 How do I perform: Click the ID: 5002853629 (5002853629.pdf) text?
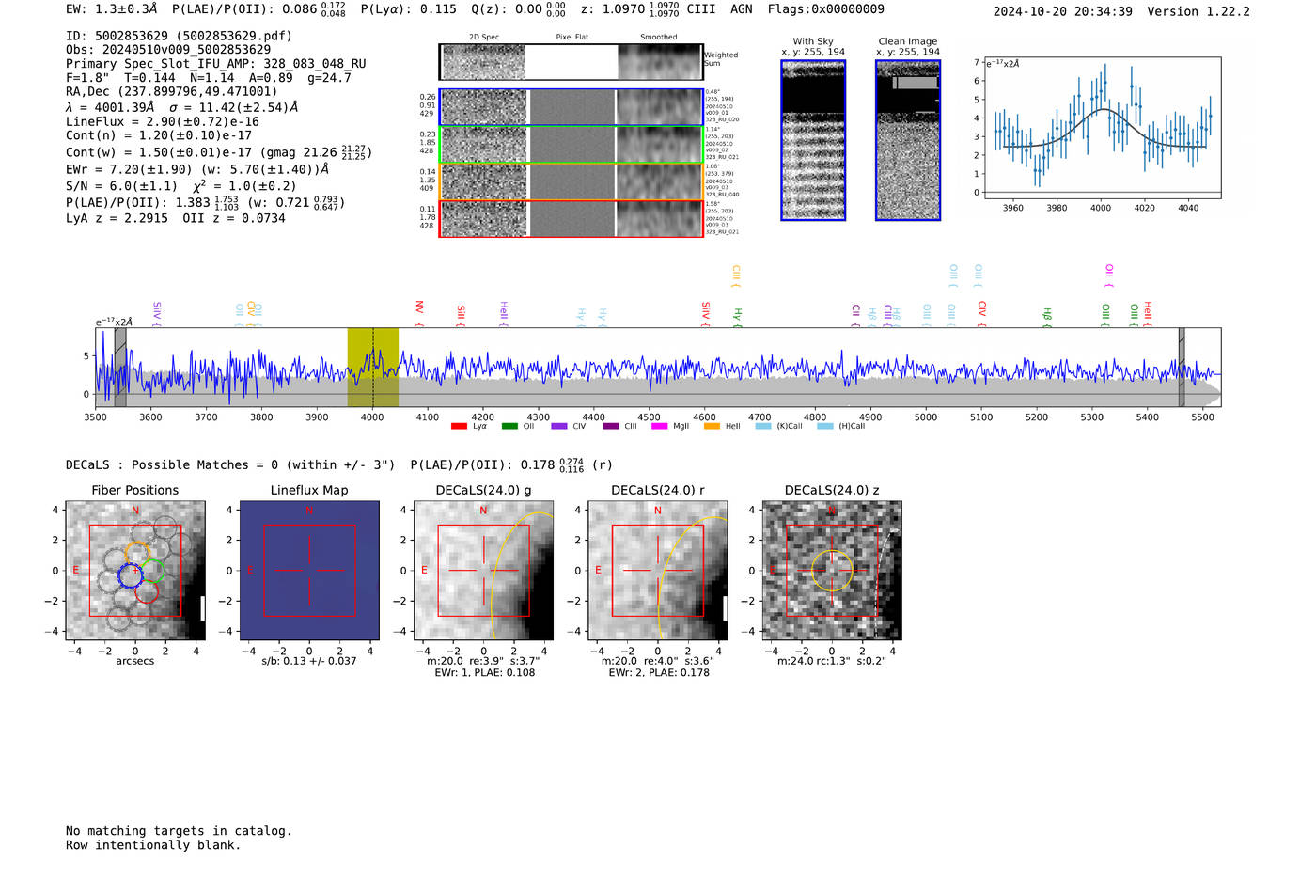[179, 36]
